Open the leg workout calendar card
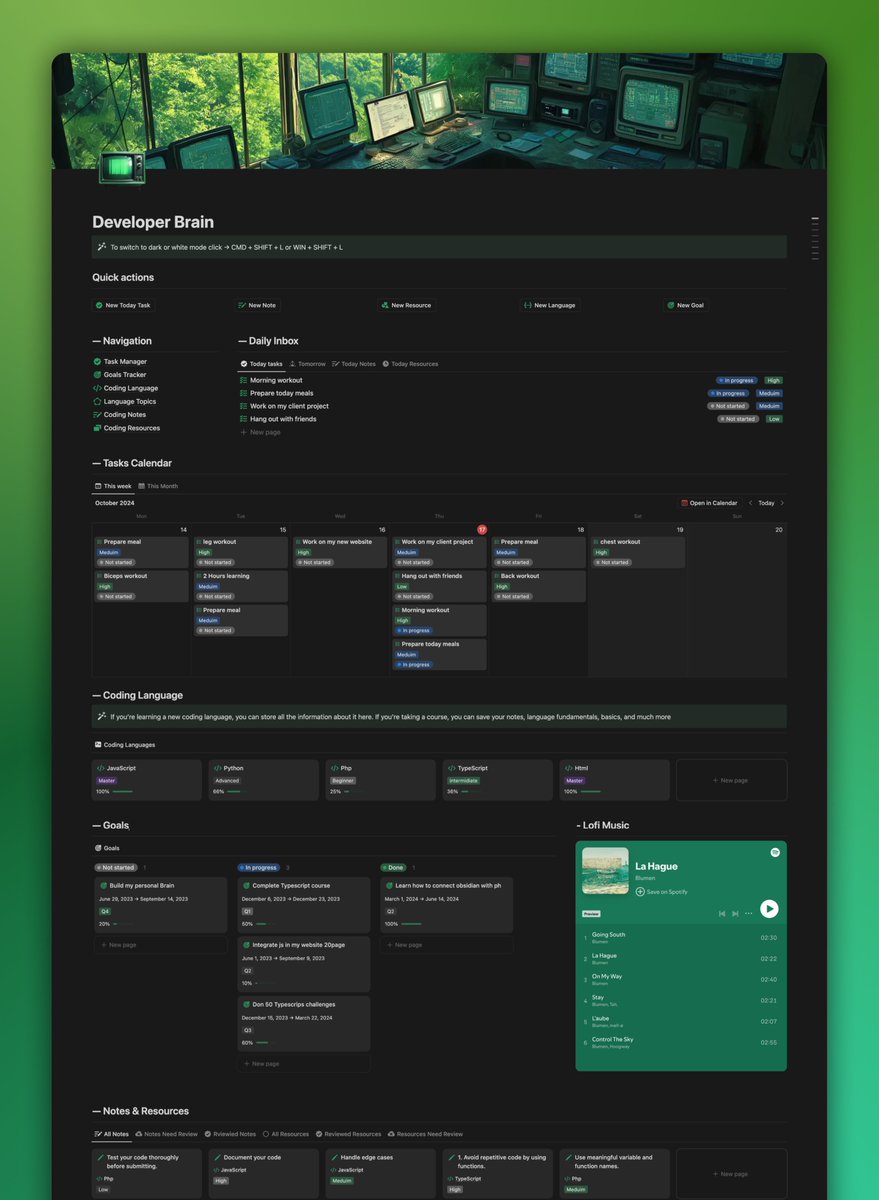879x1200 pixels. 240,552
